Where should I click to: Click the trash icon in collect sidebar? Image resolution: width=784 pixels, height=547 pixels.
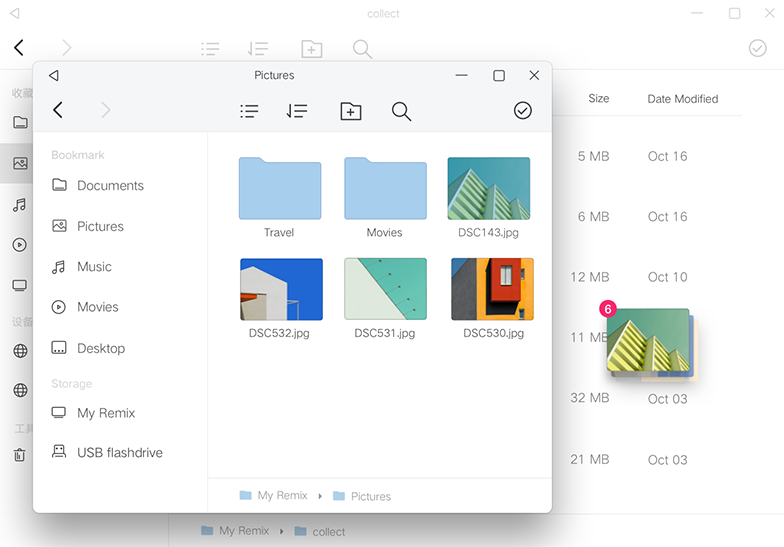(20, 454)
